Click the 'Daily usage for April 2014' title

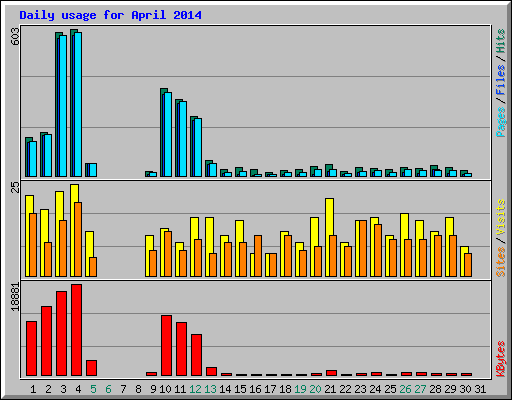(110, 15)
